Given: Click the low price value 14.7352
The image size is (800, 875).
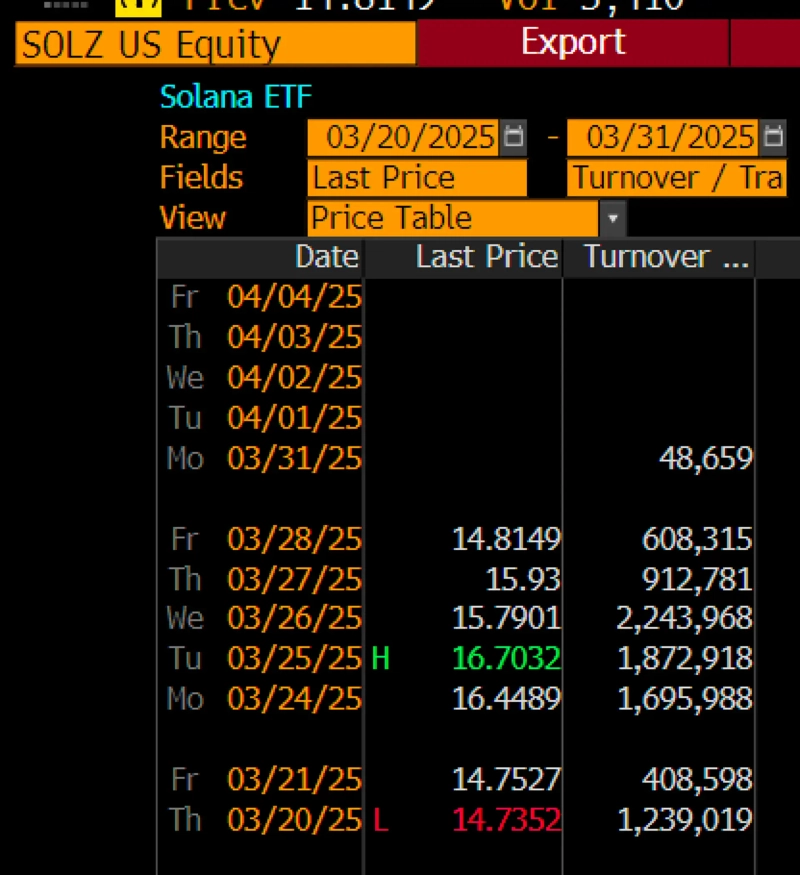Looking at the screenshot, I should coord(506,820).
